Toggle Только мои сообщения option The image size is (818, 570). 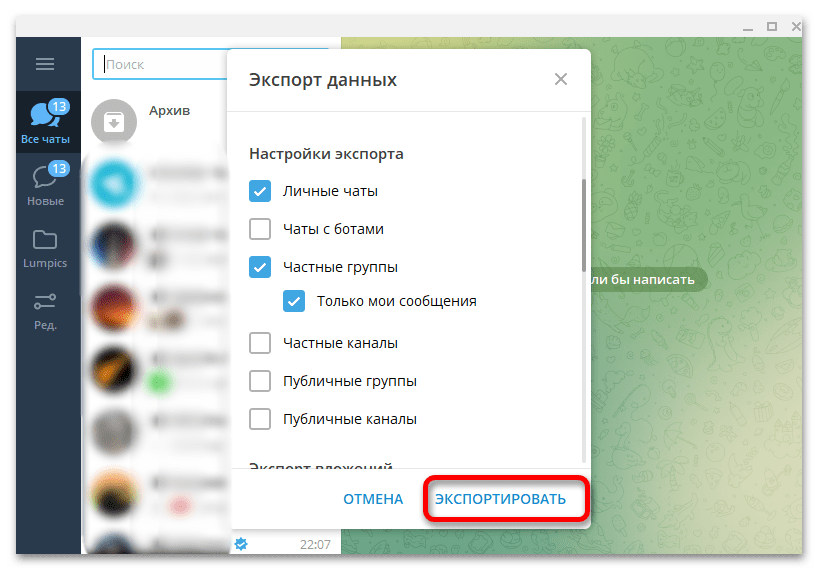294,301
